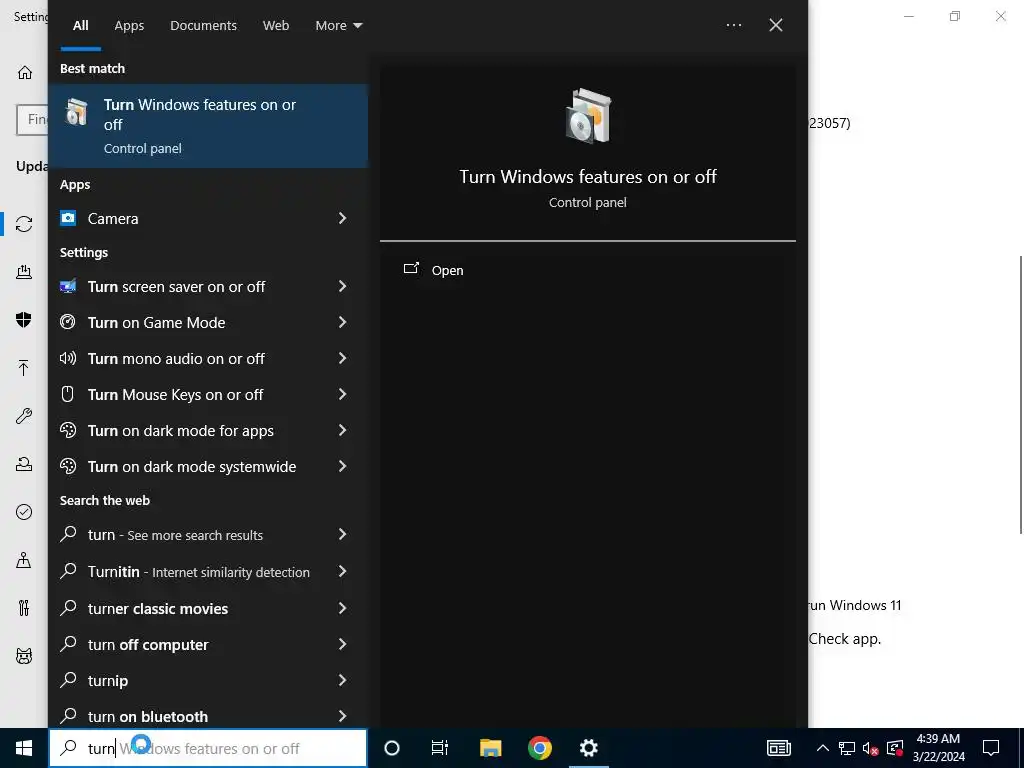
Task: Click the taskbar search input box
Action: [x=208, y=748]
